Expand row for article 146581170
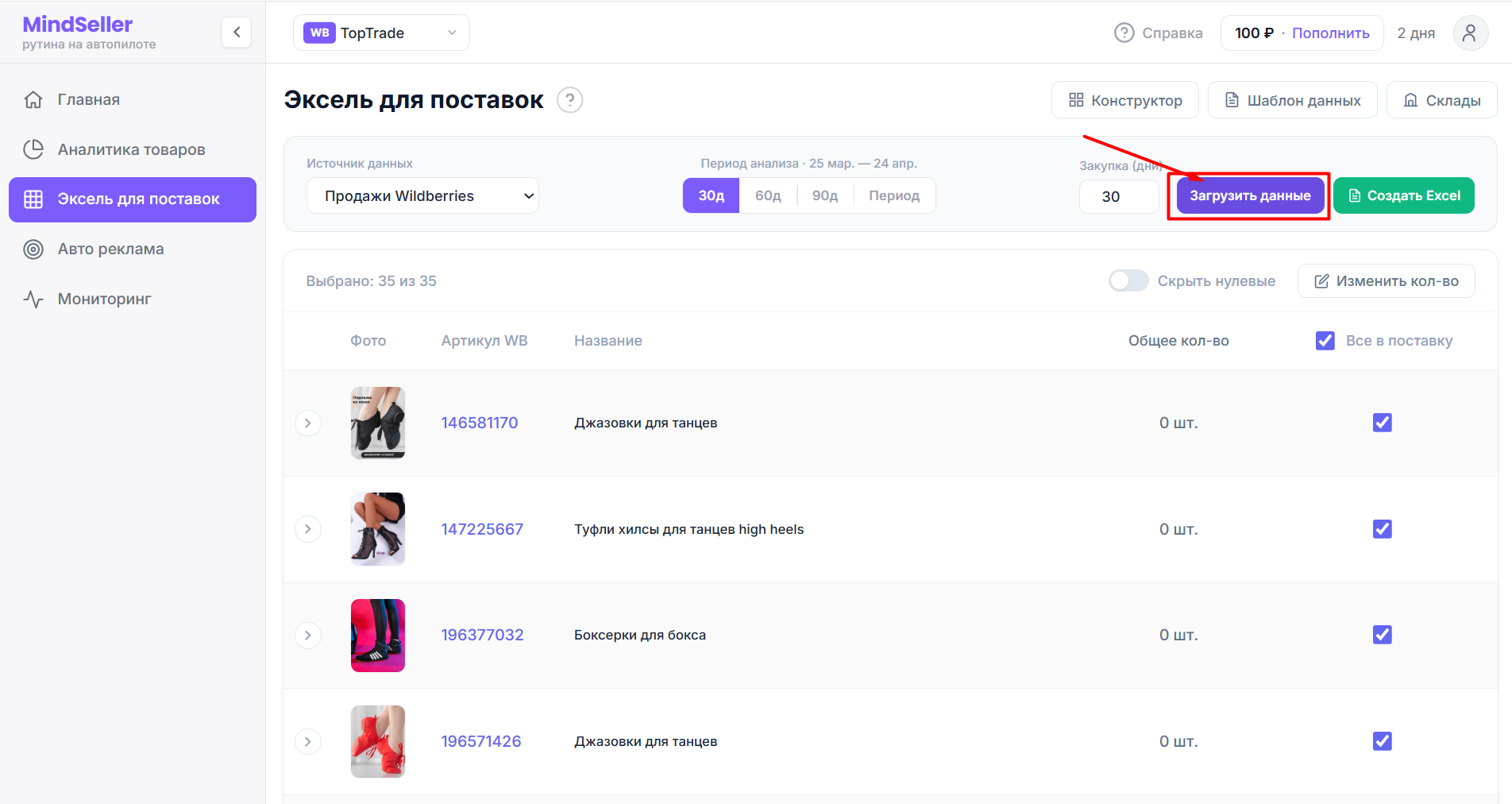The width and height of the screenshot is (1512, 804). pos(308,423)
